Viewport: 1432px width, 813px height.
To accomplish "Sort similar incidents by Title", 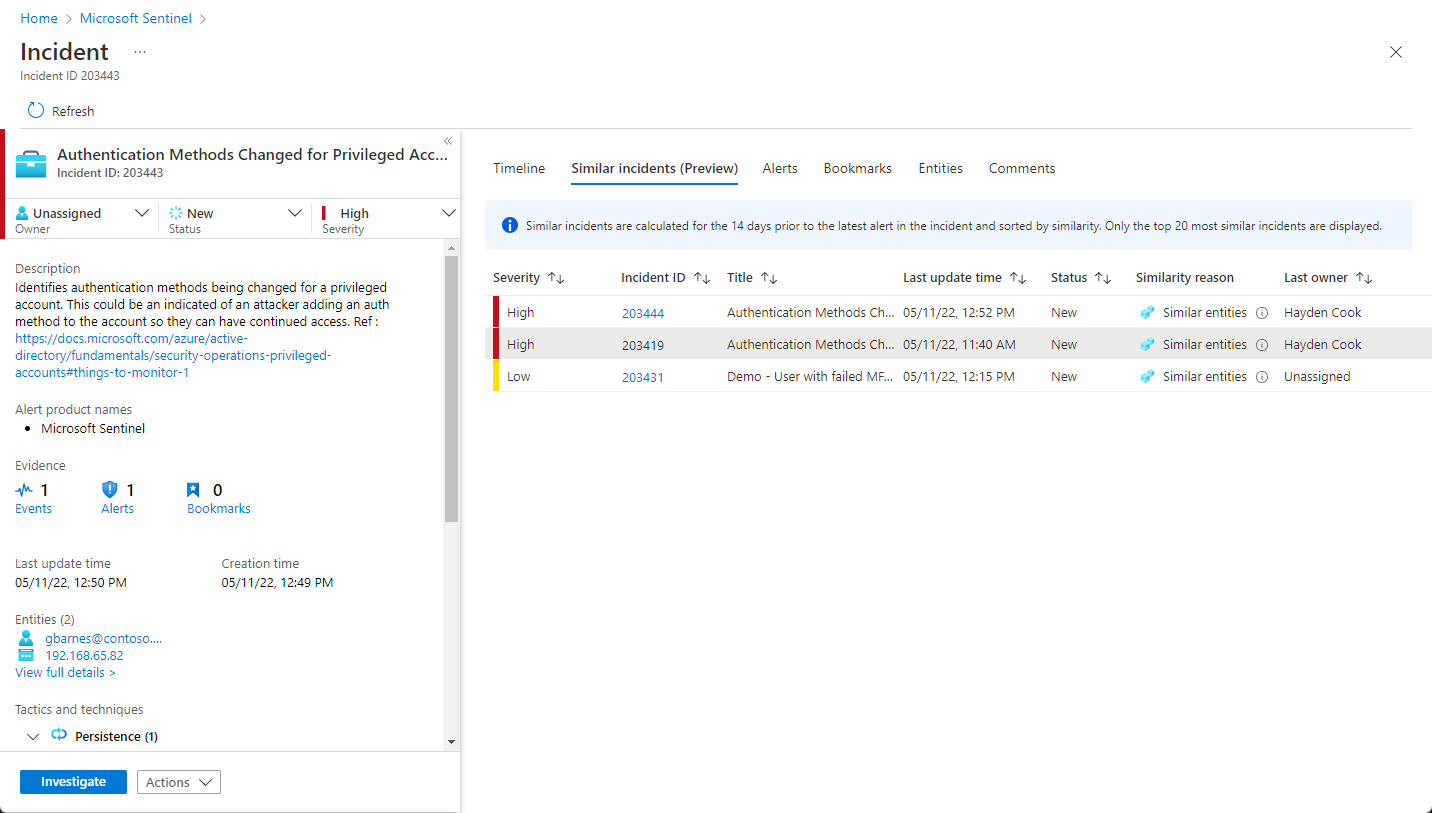I will click(769, 278).
